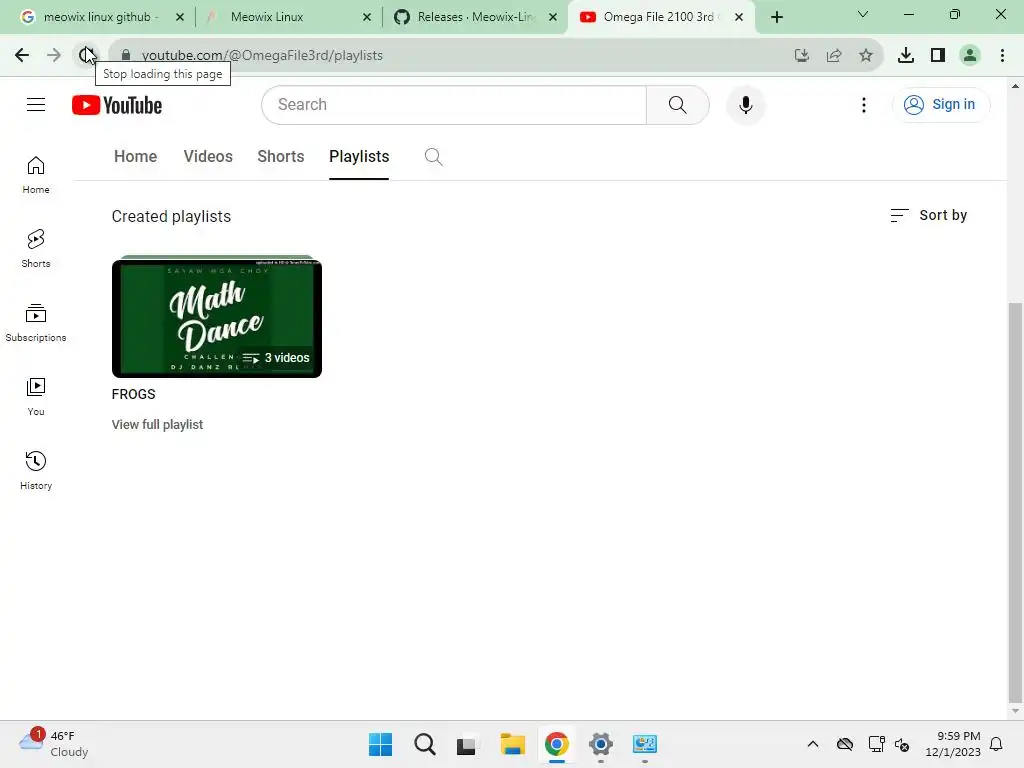Open the You section in sidebar
Screen dimensions: 1024x768
pos(36,396)
